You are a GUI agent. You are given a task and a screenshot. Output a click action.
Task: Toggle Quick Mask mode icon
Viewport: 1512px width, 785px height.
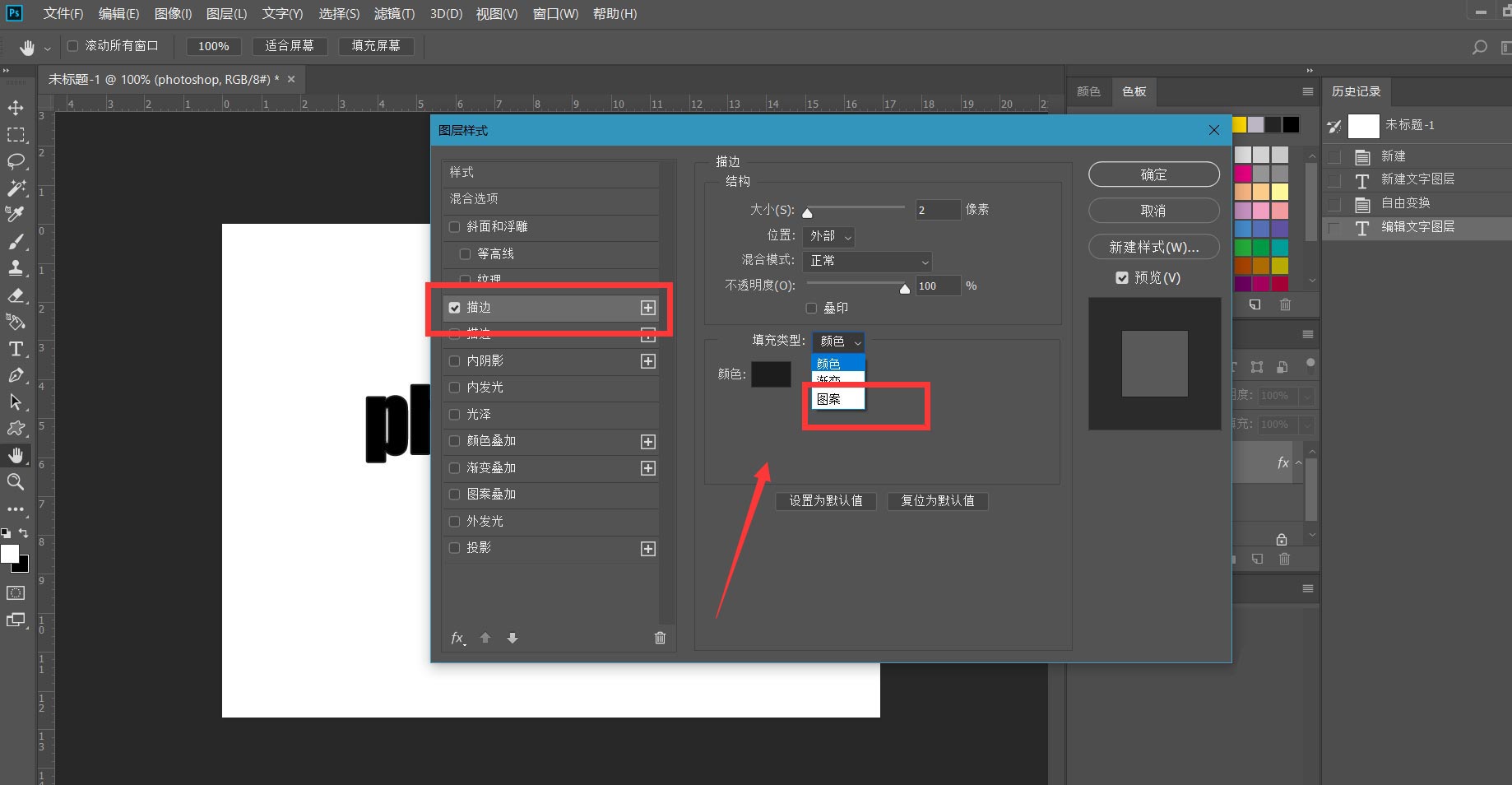pyautogui.click(x=16, y=592)
